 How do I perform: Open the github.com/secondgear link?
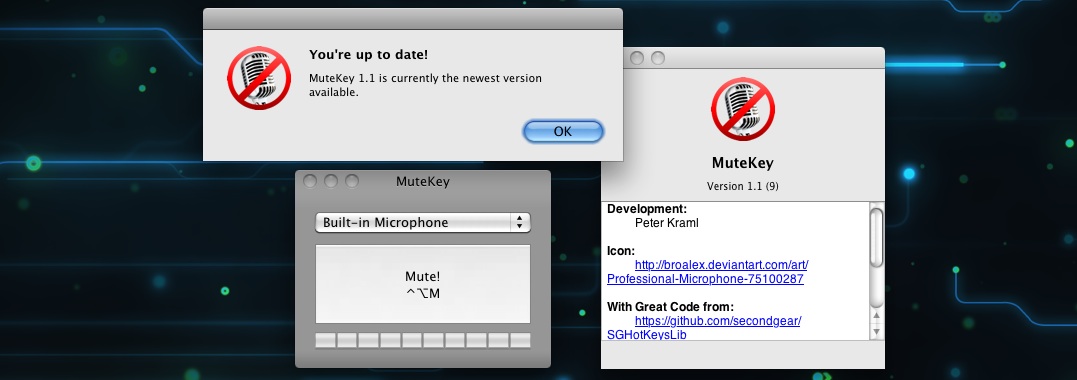pyautogui.click(x=718, y=321)
